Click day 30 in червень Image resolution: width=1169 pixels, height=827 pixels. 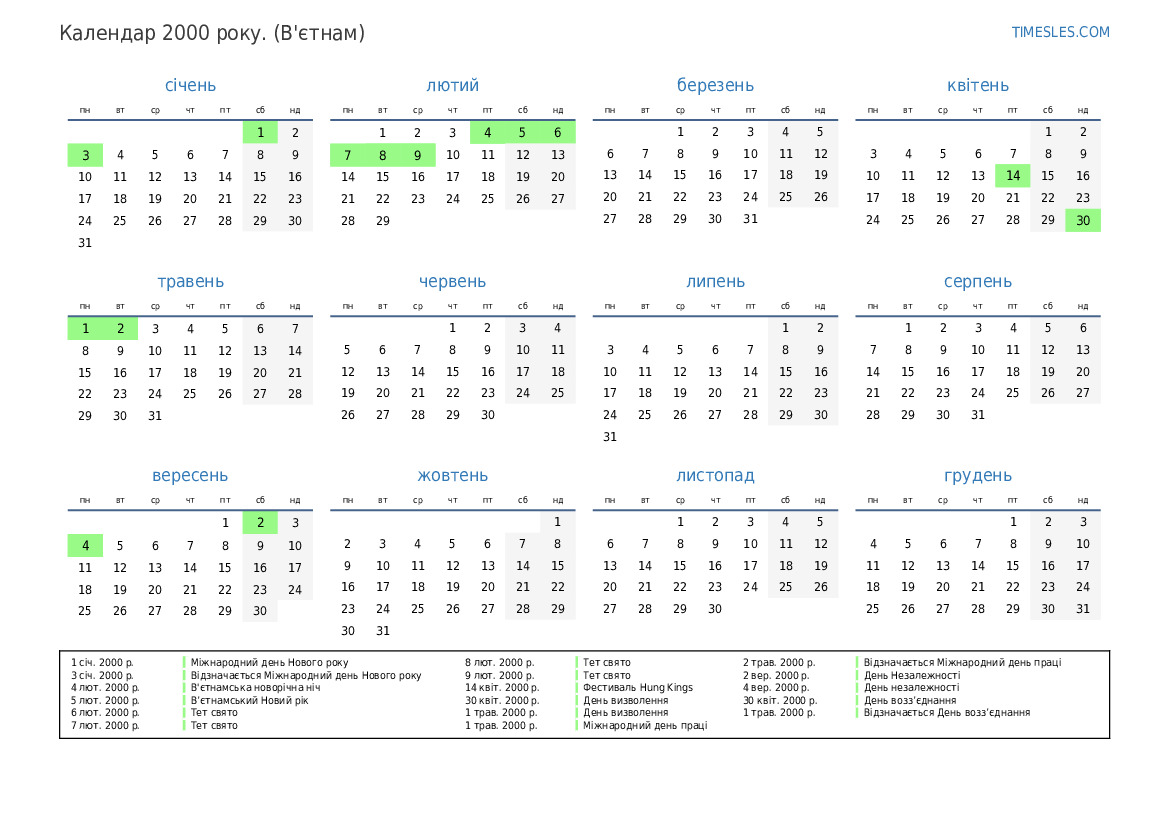(x=488, y=415)
